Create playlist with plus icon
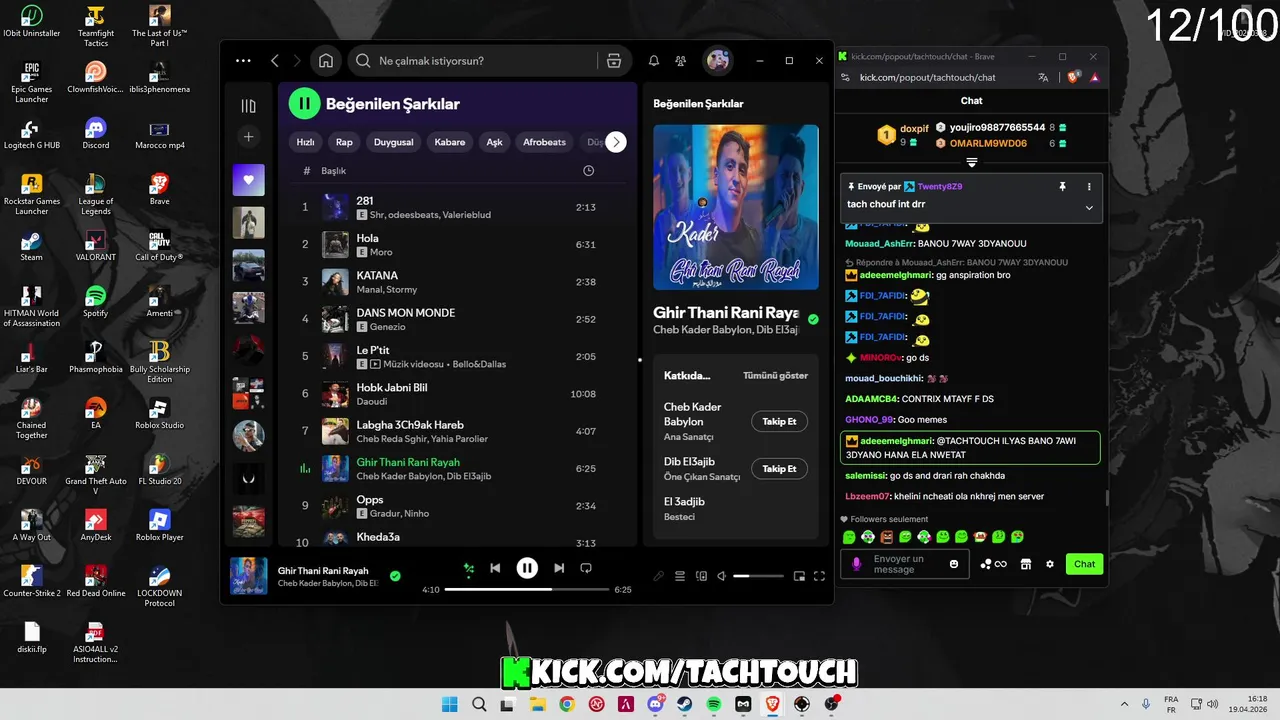The image size is (1280, 720). (249, 137)
